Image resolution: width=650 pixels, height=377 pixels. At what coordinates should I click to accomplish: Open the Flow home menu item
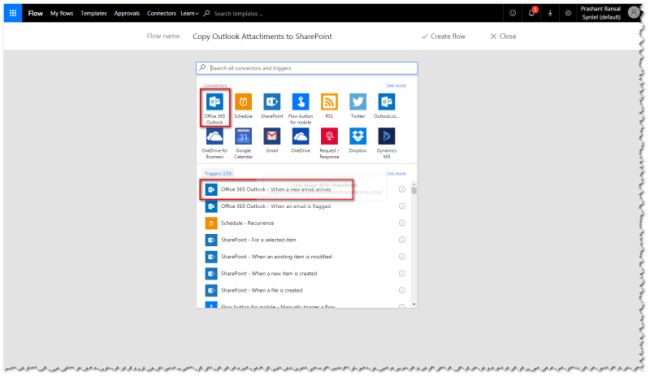(35, 13)
